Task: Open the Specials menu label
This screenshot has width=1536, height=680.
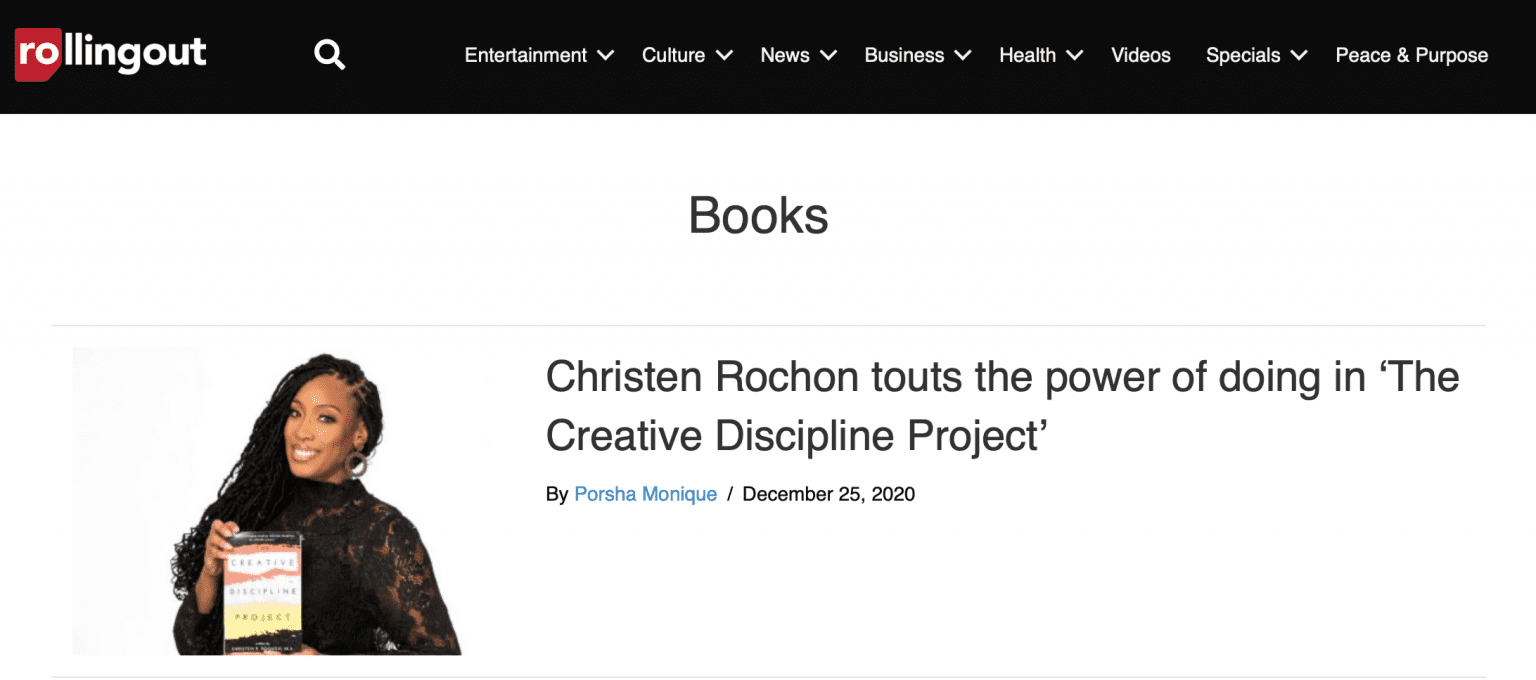Action: coord(1242,56)
